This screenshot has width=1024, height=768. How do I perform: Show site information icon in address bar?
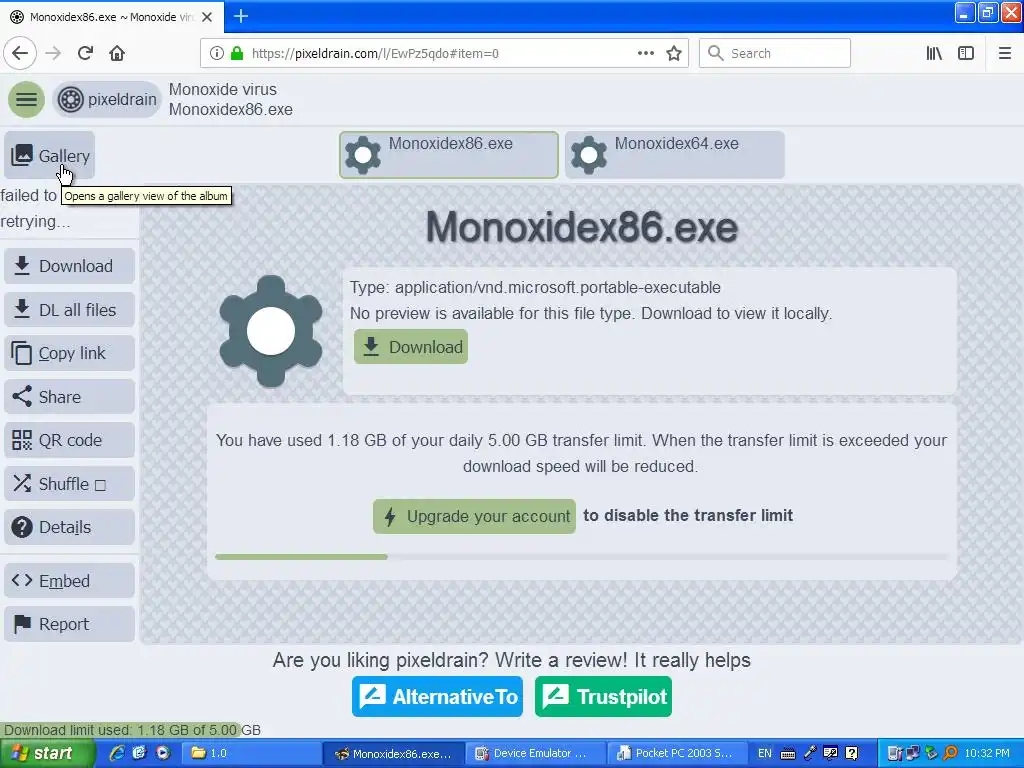[x=217, y=53]
